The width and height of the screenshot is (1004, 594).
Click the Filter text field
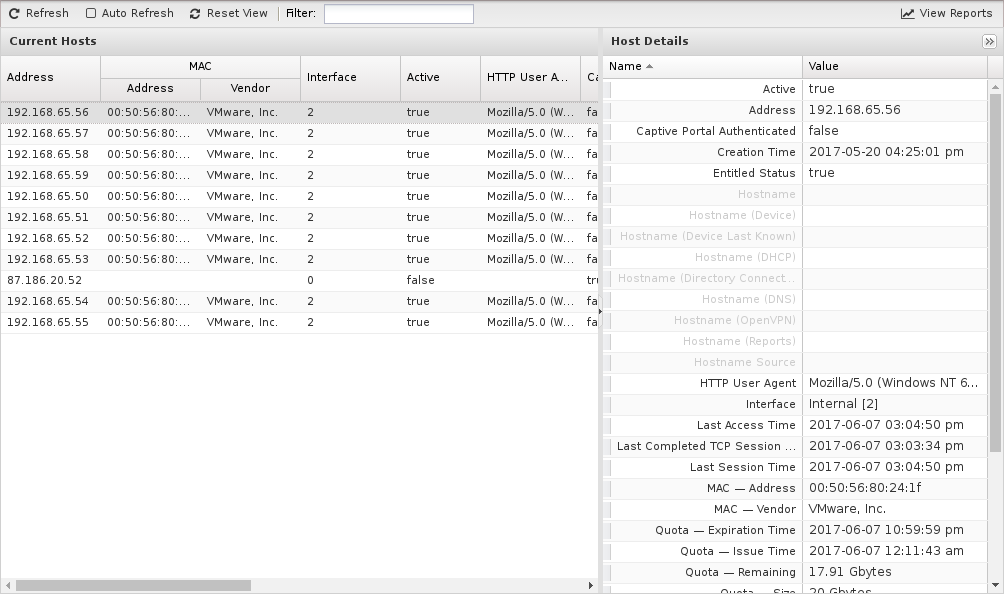[398, 14]
